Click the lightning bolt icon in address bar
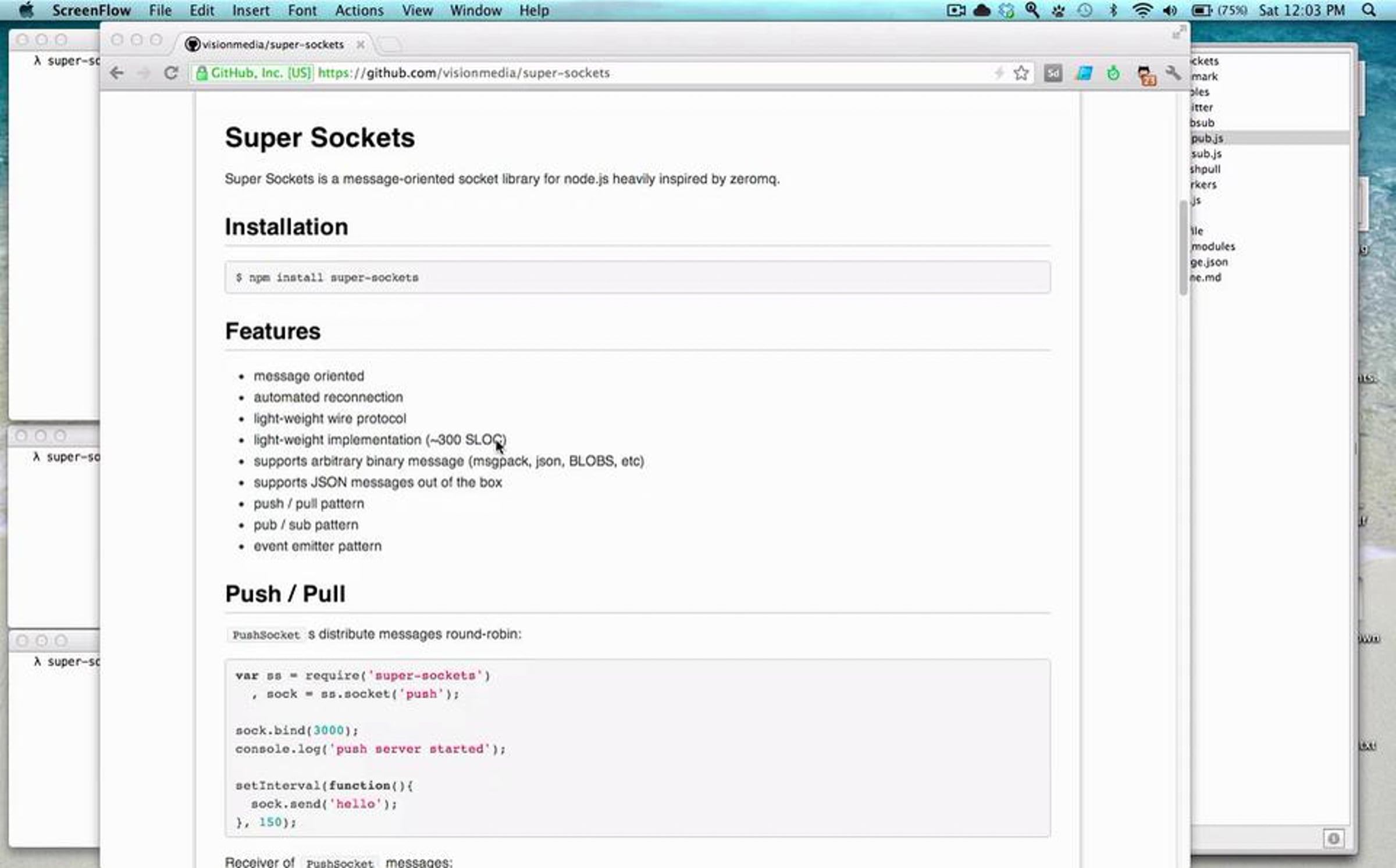1396x868 pixels. coord(999,73)
